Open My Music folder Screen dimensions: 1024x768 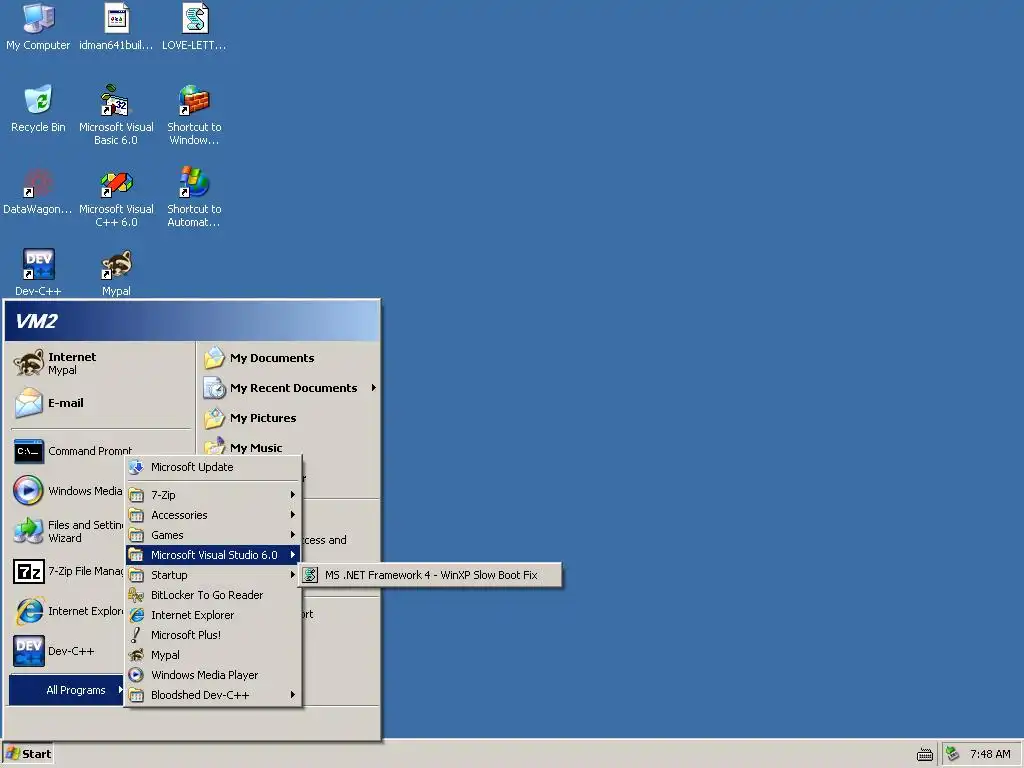289,447
